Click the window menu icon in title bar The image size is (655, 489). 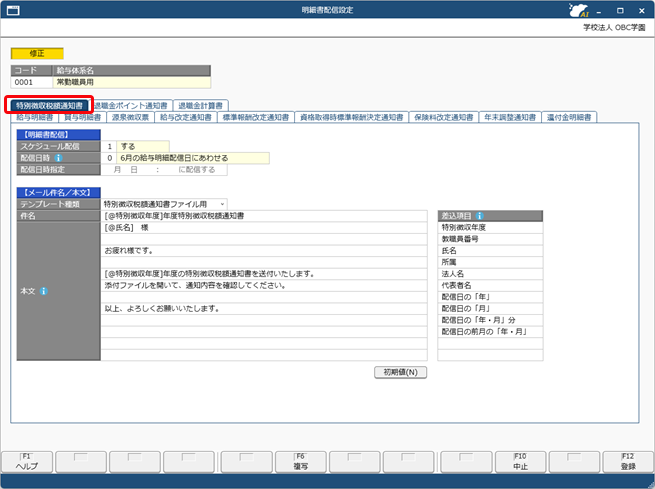tap(13, 10)
